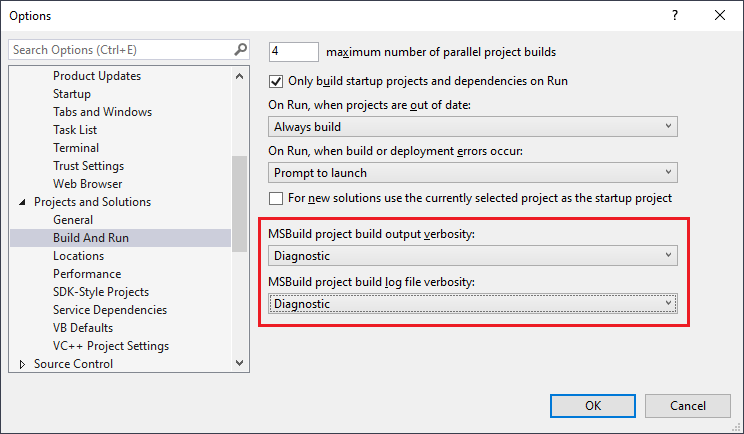Toggle Only build startup projects checkbox
744x434 pixels.
[x=276, y=81]
